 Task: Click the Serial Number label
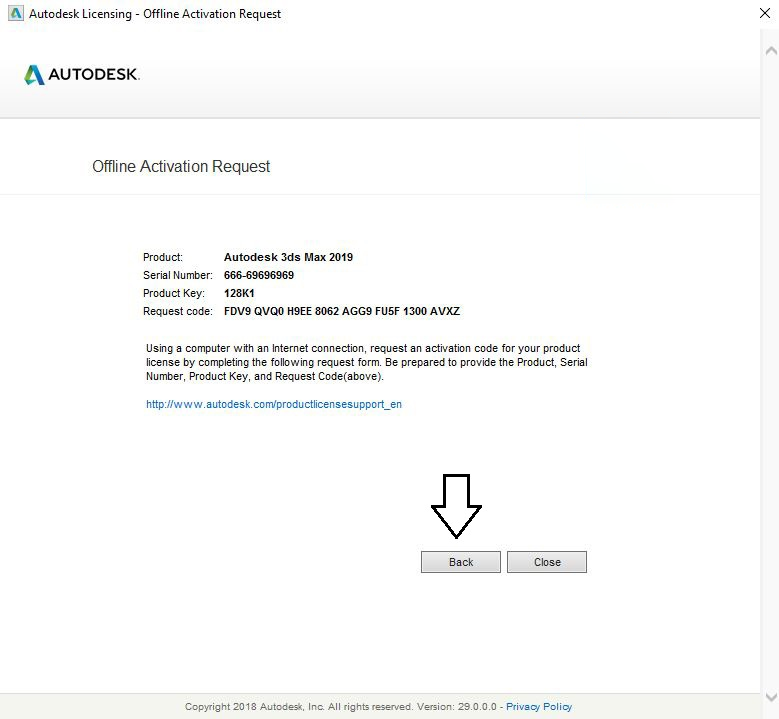click(178, 275)
